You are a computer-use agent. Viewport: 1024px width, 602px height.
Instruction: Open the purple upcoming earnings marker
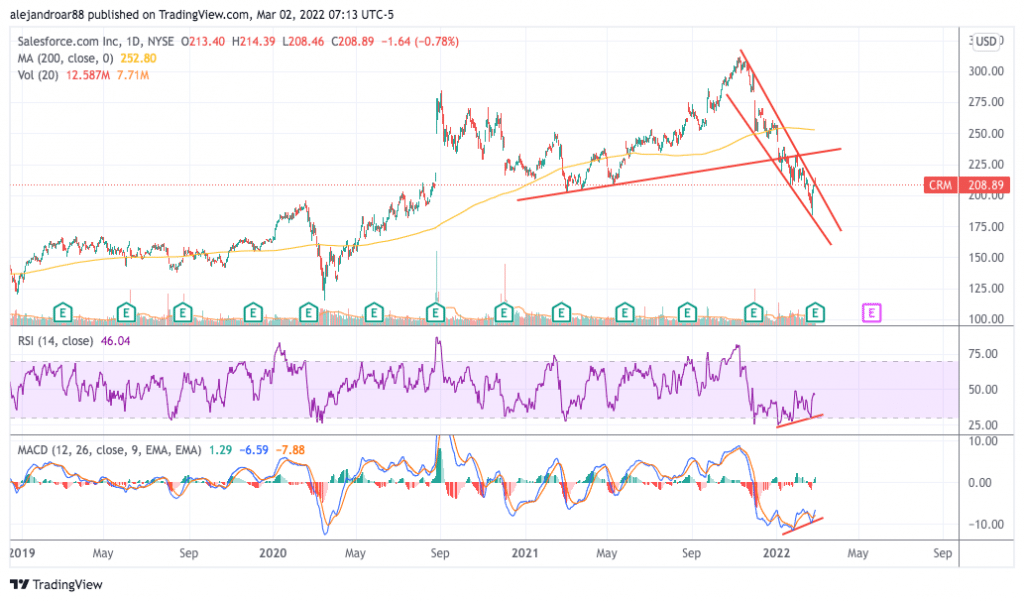(871, 313)
